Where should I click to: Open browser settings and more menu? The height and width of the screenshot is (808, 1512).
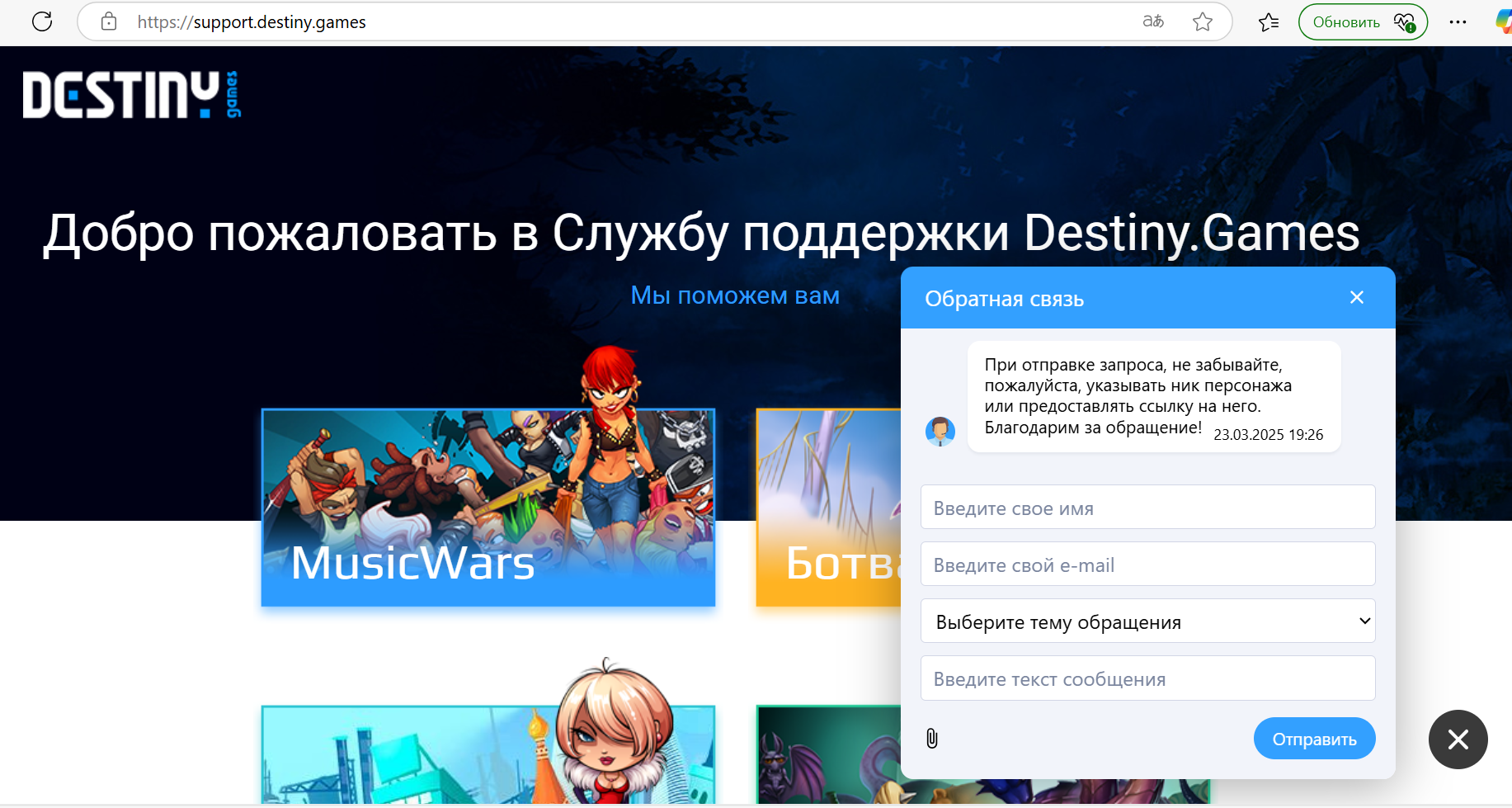(1458, 21)
